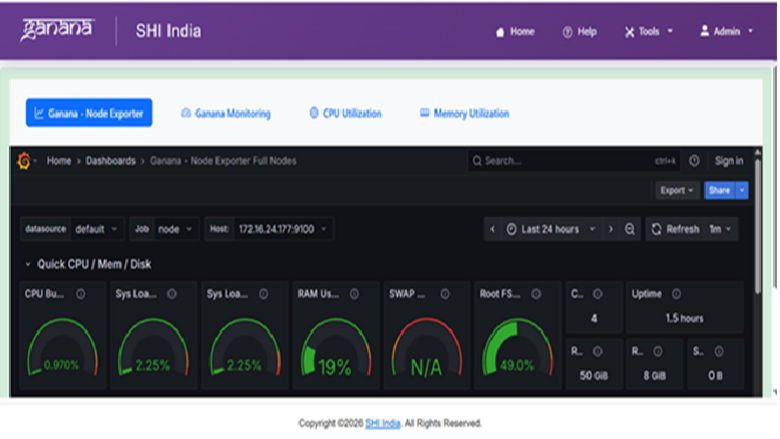Open the 1m refresh interval dropdown
This screenshot has width=780, height=439.
tap(720, 229)
